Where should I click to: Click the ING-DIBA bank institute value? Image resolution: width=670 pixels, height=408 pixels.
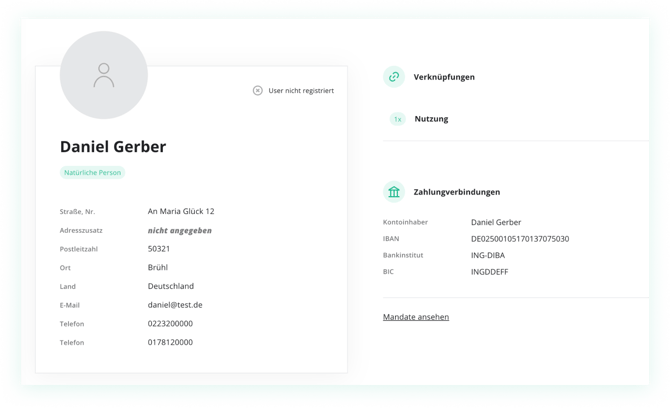click(x=488, y=255)
